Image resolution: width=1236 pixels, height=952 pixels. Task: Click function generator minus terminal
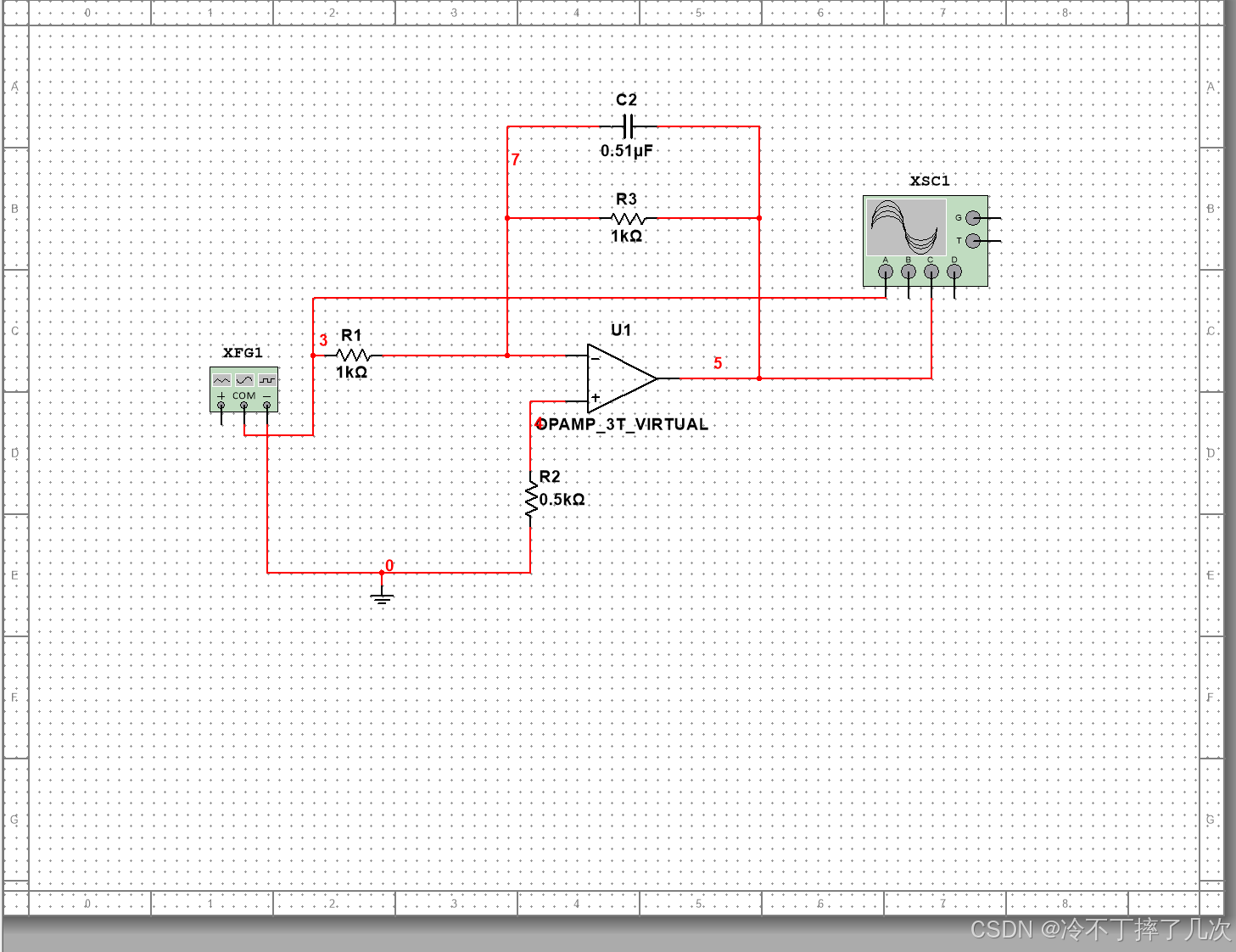[267, 406]
